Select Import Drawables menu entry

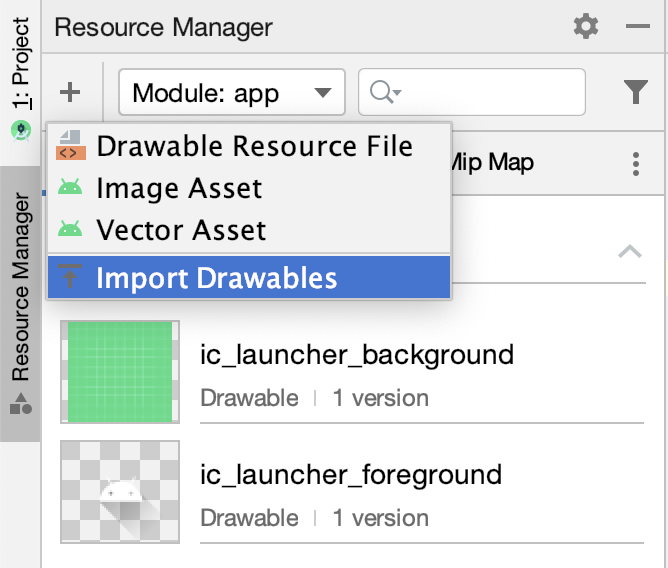[x=217, y=277]
